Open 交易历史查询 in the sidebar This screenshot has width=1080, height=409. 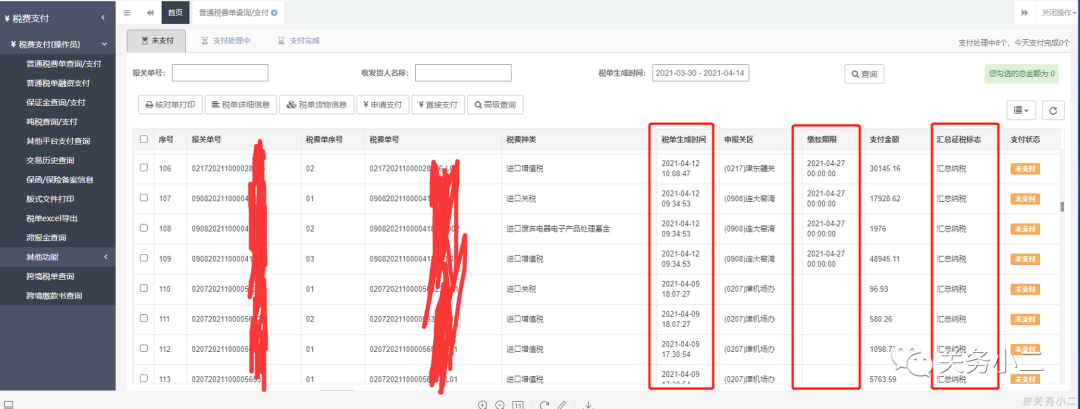50,160
